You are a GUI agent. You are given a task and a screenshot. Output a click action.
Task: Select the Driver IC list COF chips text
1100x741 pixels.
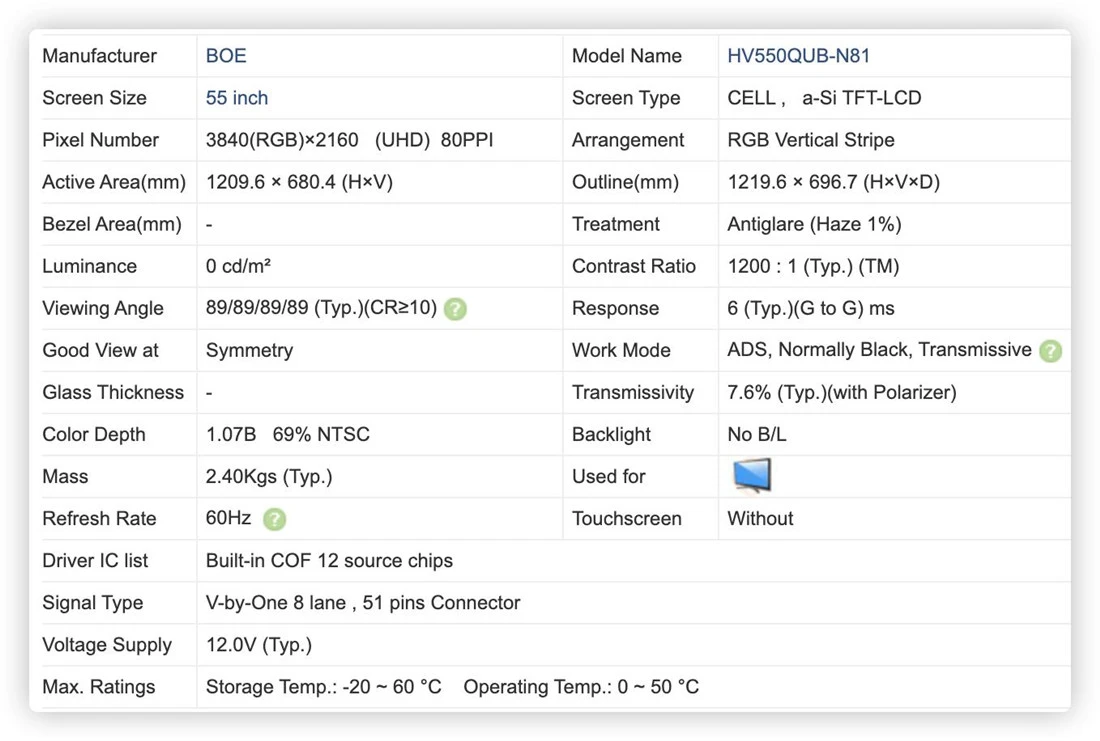329,561
